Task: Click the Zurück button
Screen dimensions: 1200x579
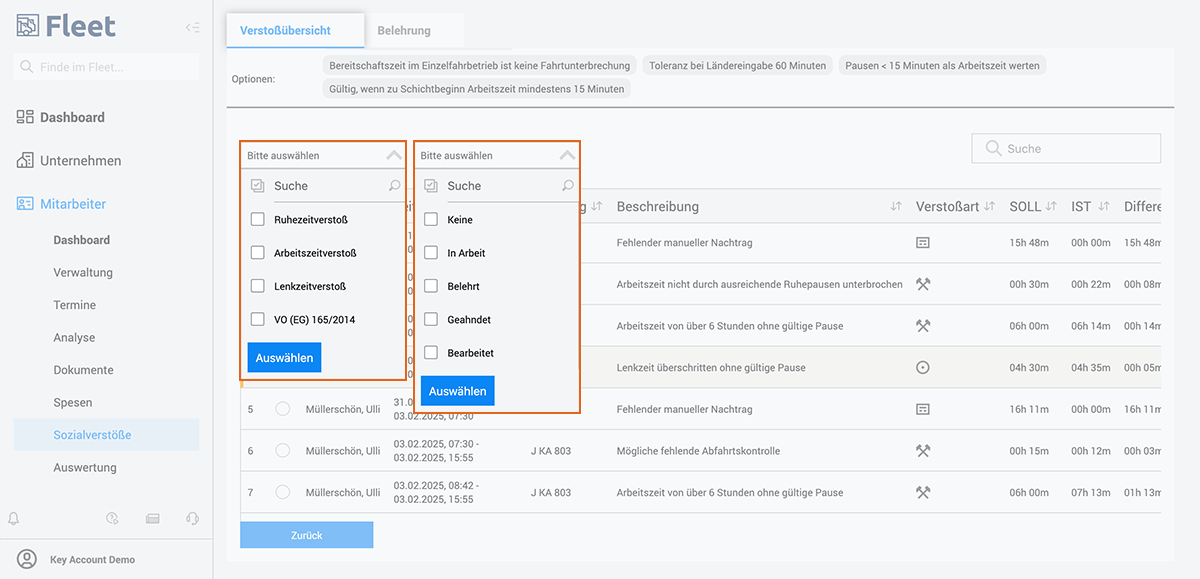Action: click(307, 535)
